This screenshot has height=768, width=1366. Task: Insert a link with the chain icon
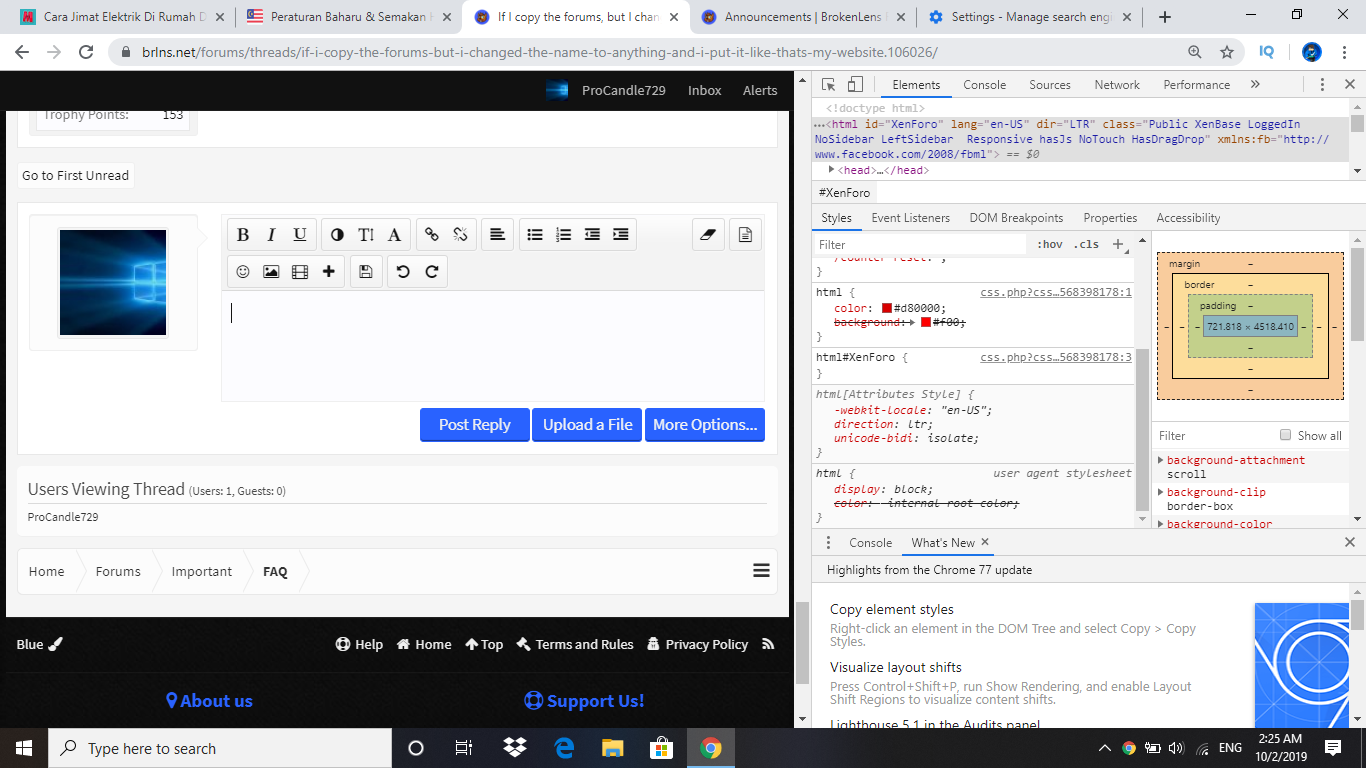click(x=432, y=235)
